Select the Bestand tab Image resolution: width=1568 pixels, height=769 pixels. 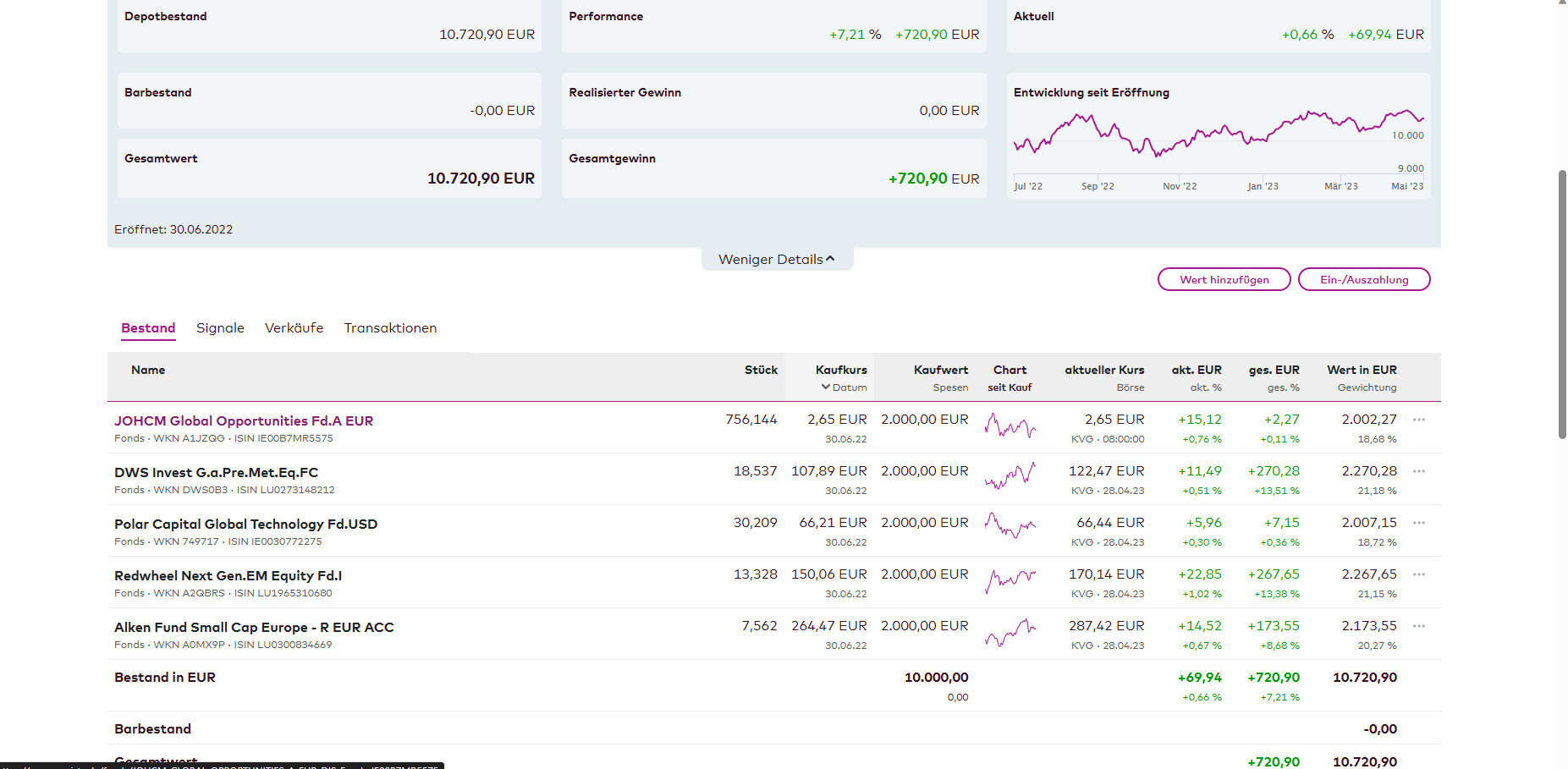pos(148,328)
